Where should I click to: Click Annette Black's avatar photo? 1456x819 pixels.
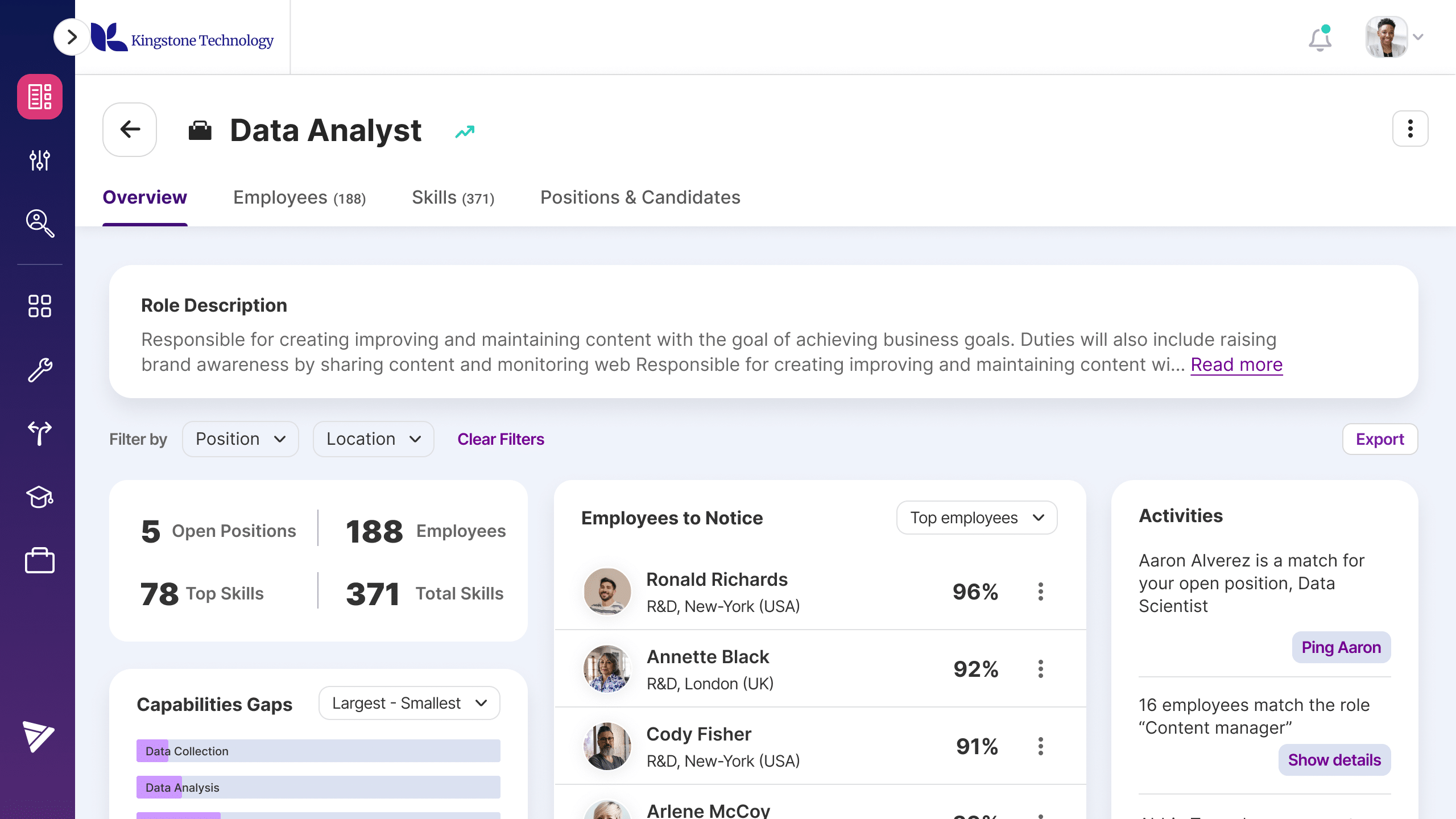pos(607,669)
